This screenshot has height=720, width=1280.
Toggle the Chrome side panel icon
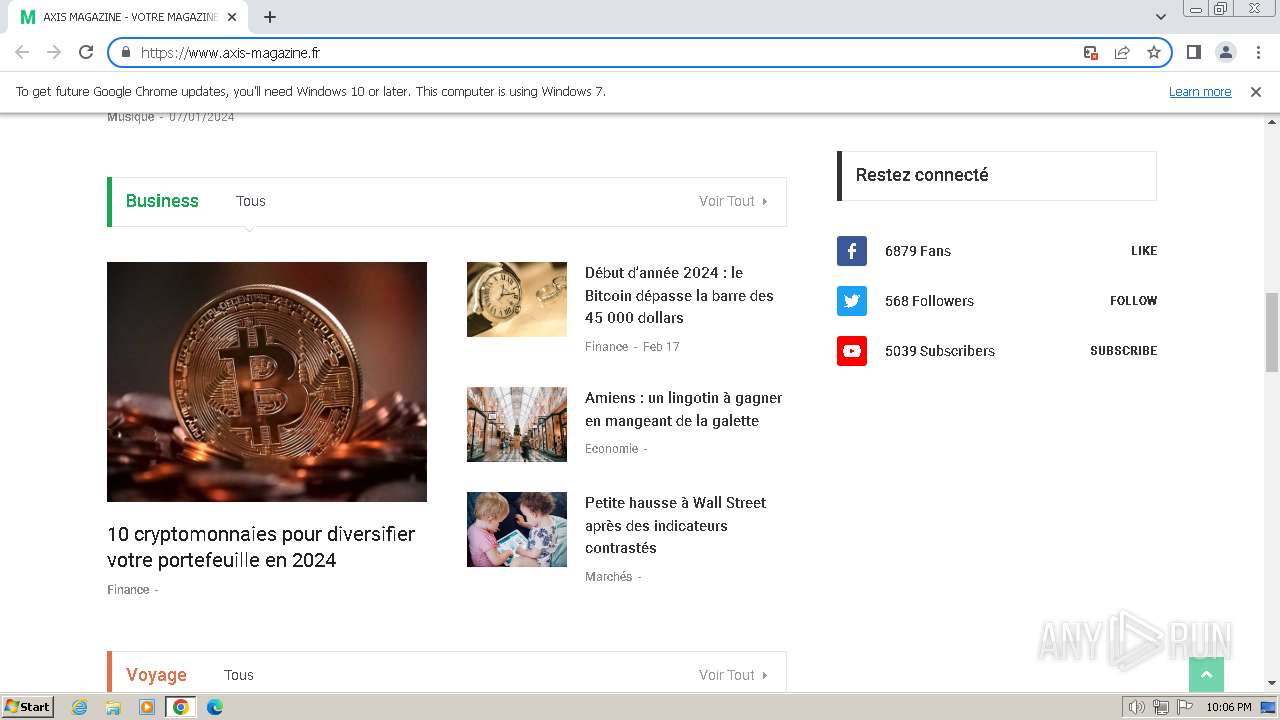coord(1193,52)
